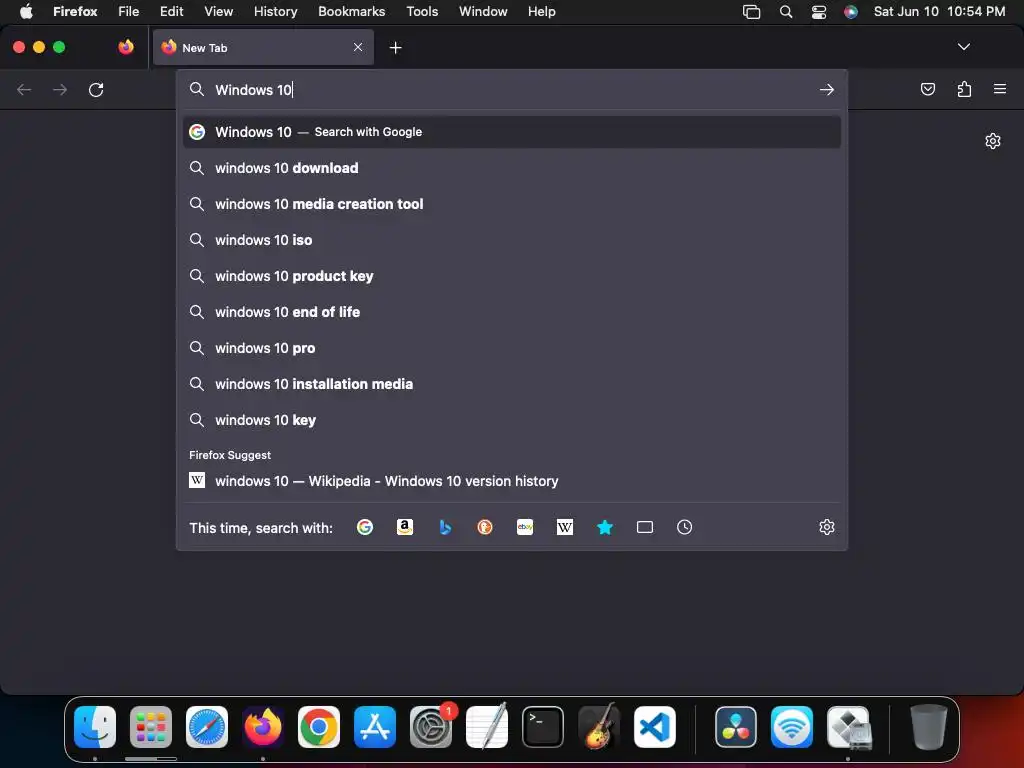Image resolution: width=1024 pixels, height=768 pixels.
Task: Open new tab page personalize gear icon
Action: coord(993,141)
